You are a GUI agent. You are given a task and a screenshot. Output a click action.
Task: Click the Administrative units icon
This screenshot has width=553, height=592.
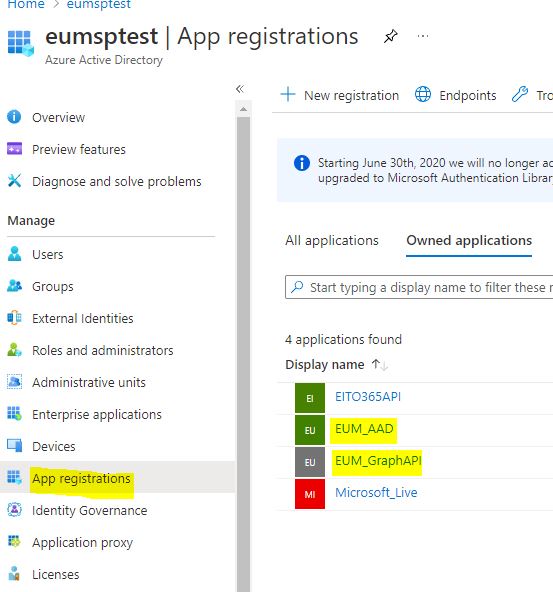click(14, 382)
